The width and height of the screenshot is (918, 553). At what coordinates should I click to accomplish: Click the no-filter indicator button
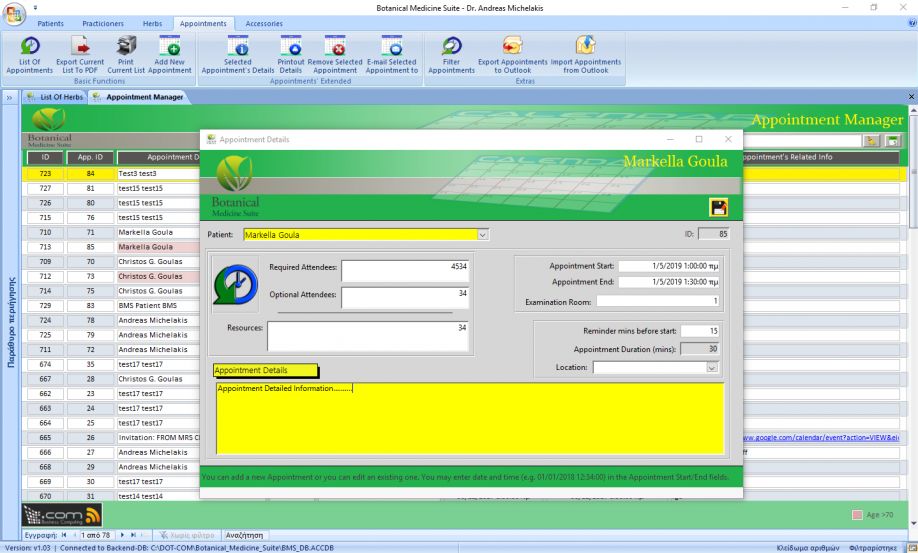187,535
